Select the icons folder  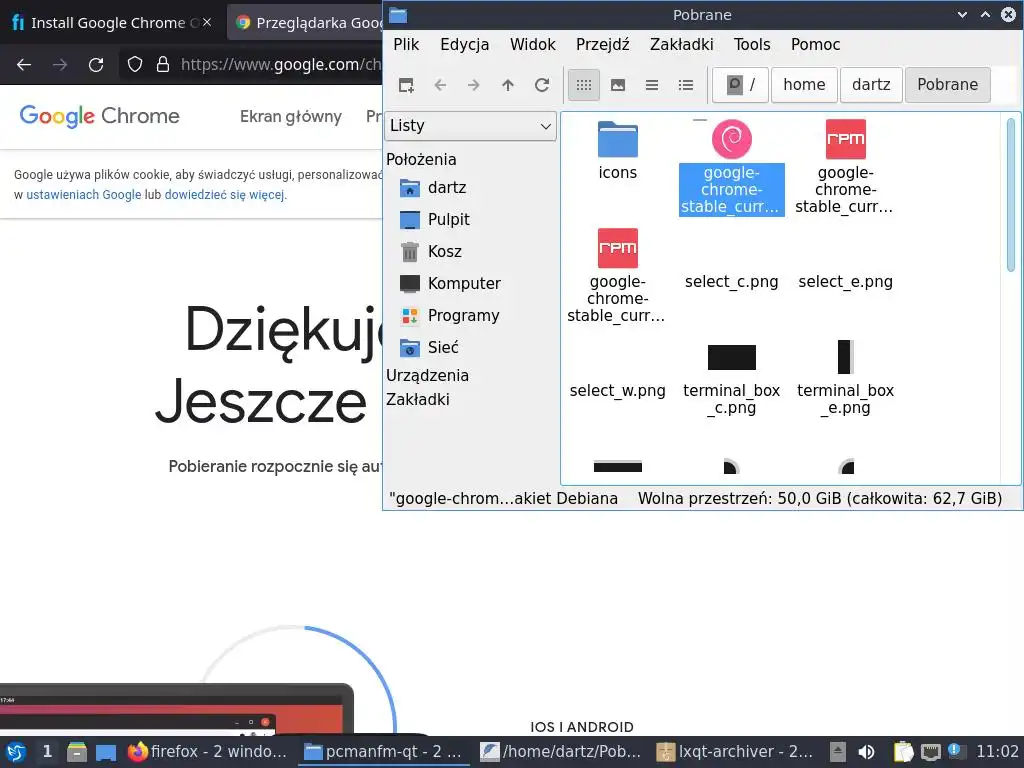coord(617,150)
